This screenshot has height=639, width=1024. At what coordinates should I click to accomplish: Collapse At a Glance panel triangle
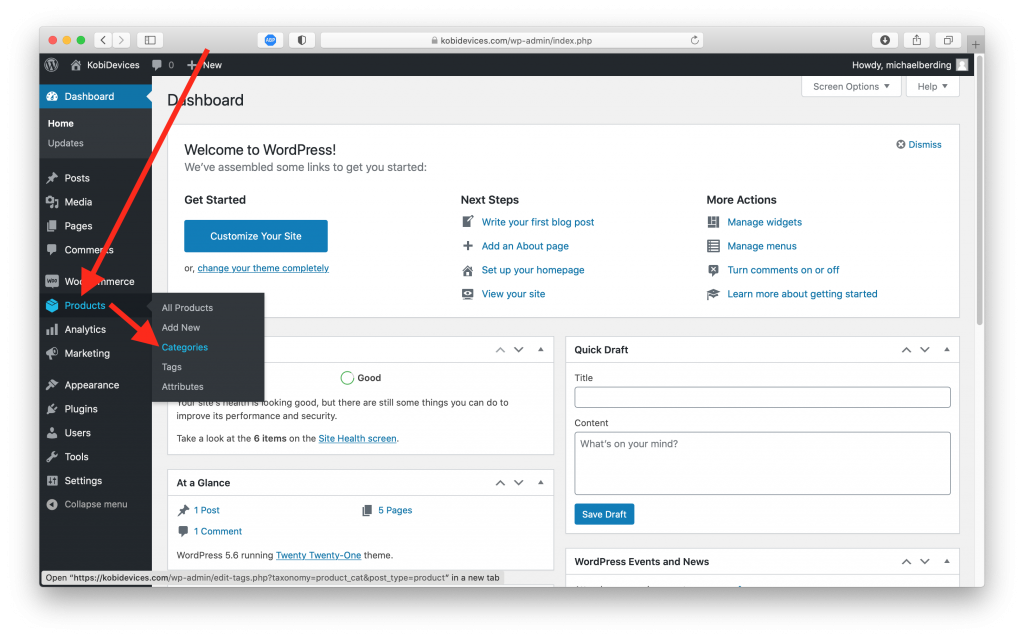click(x=541, y=482)
